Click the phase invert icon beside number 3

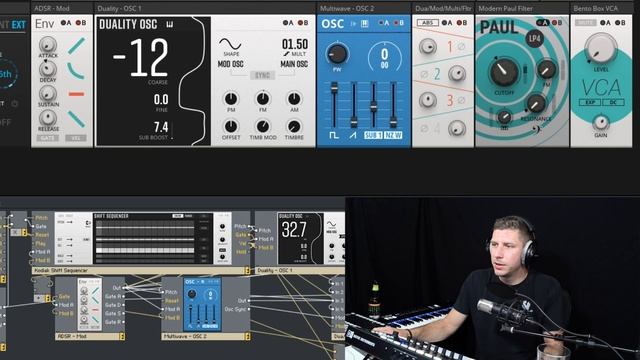pos(461,100)
